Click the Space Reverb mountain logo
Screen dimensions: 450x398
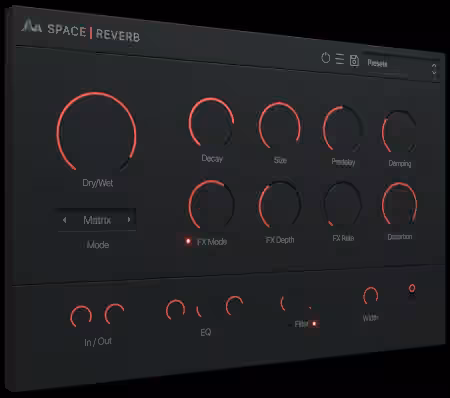(31, 26)
